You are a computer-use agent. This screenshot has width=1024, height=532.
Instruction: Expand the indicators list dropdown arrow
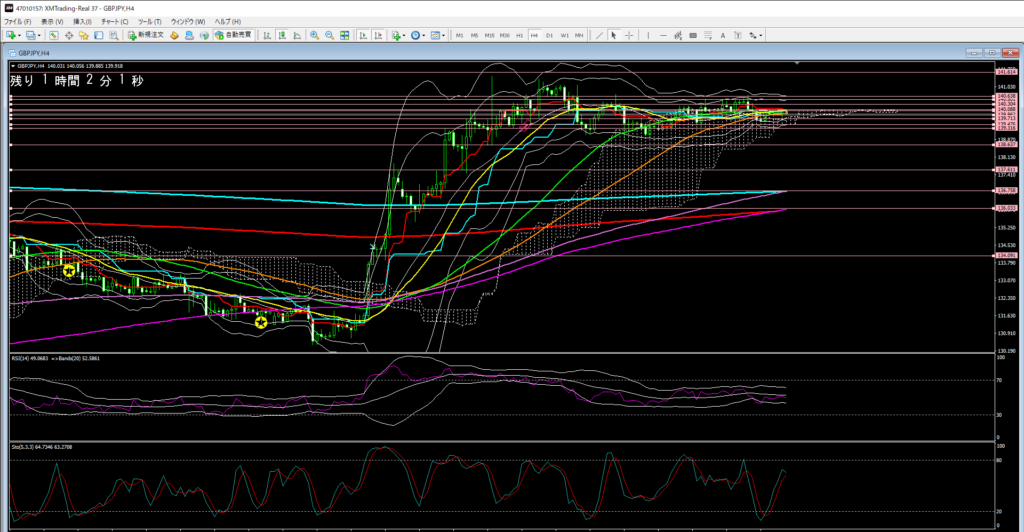pos(404,35)
